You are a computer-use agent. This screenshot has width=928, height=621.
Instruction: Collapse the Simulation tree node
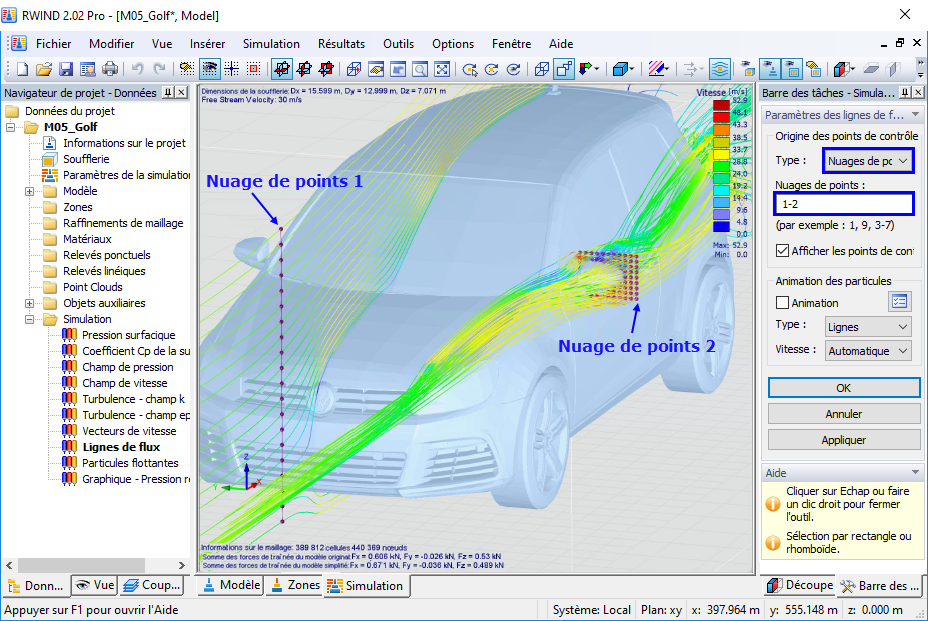click(x=29, y=319)
